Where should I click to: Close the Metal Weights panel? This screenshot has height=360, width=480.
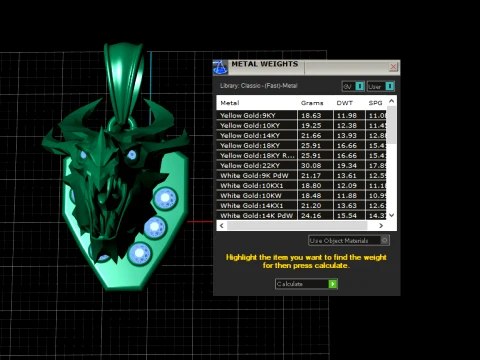coord(393,67)
